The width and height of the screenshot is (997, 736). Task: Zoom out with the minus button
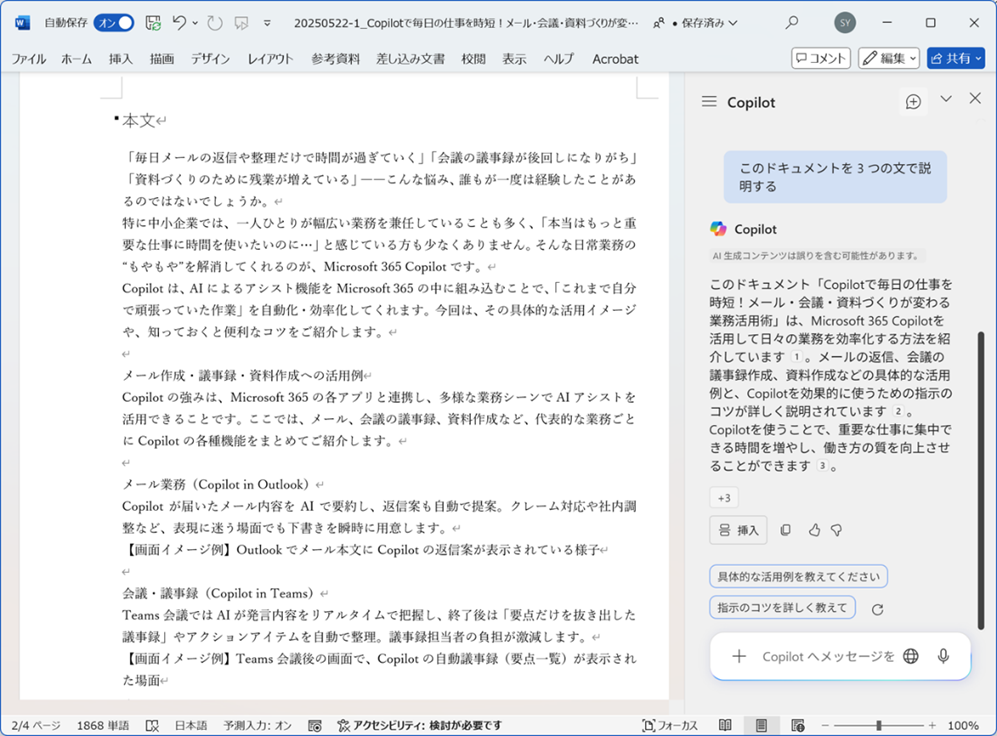[x=825, y=725]
